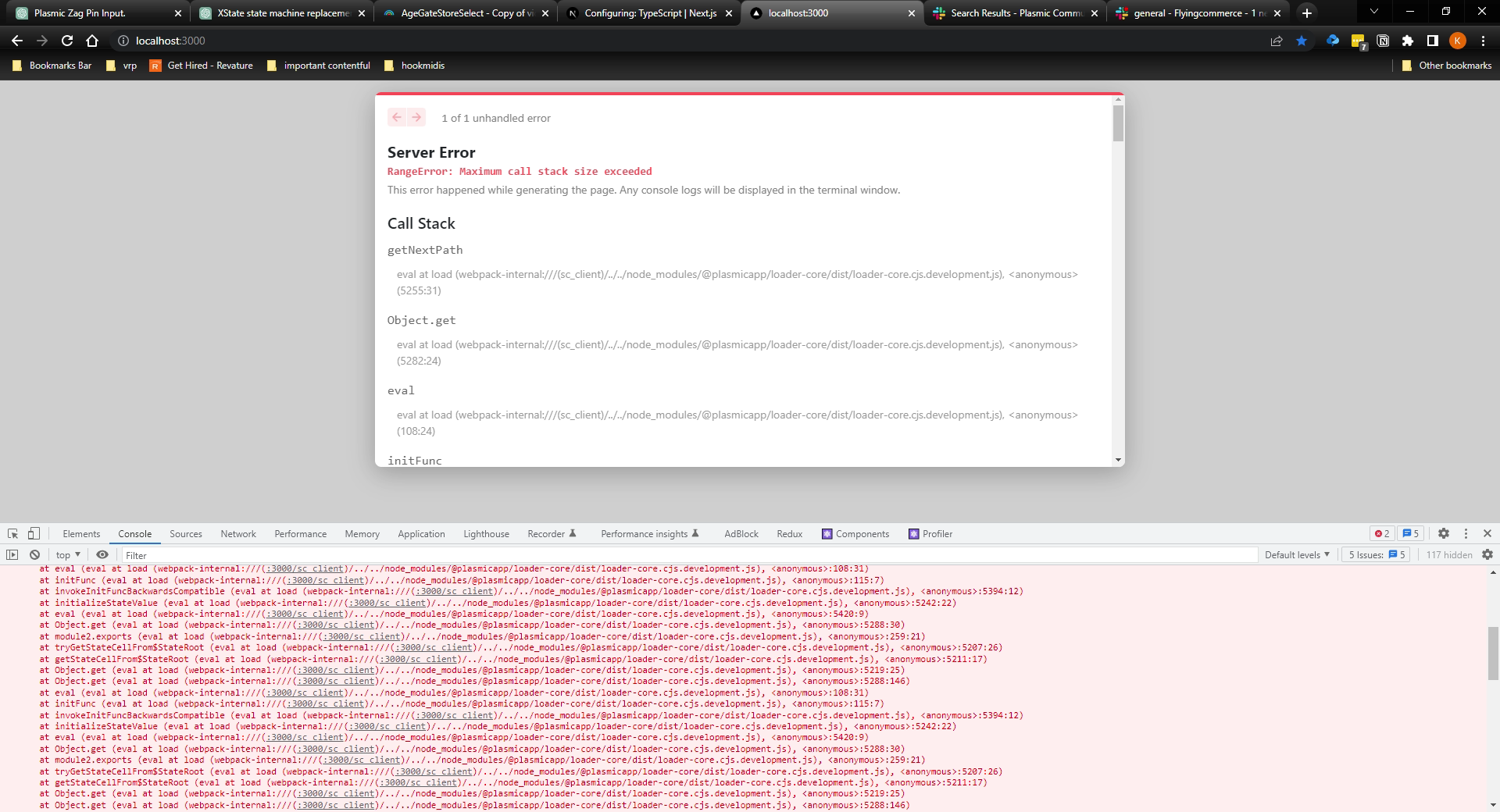Screen dimensions: 1500x812
Task: Click the inspect element picker icon
Action: click(x=13, y=534)
